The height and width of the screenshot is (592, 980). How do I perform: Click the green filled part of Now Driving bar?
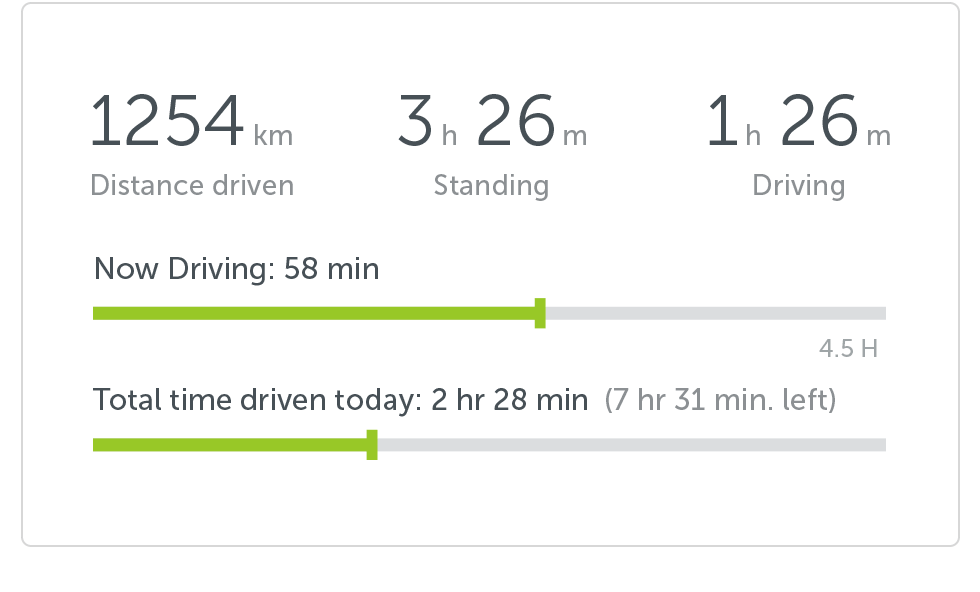pos(315,313)
